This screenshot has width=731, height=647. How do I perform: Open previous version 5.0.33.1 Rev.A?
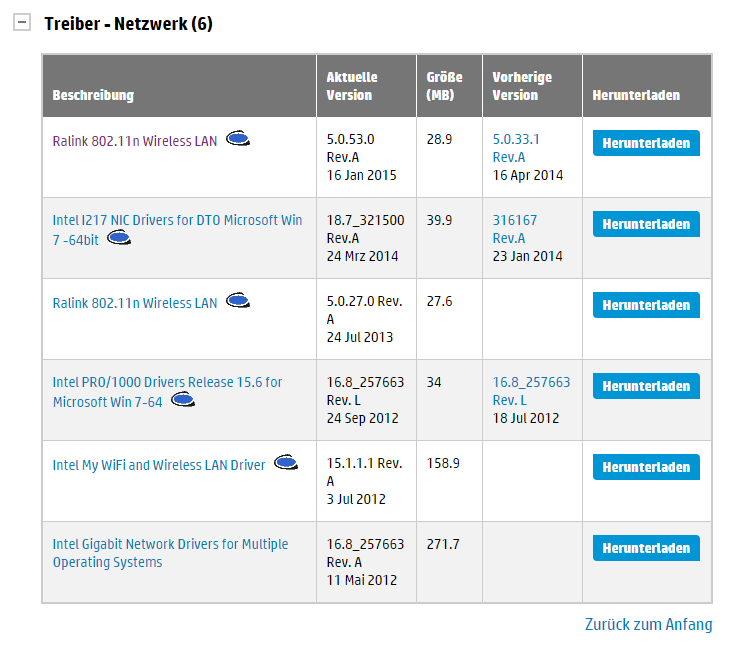click(516, 148)
